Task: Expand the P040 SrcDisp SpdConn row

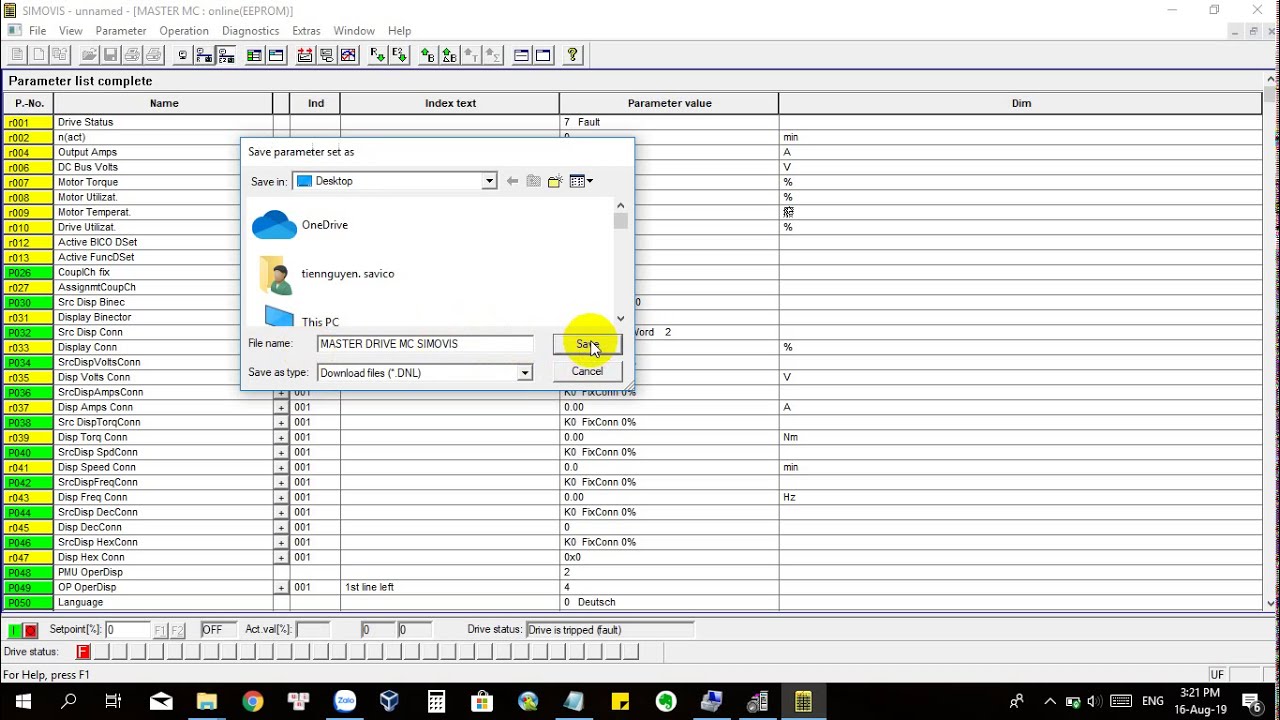Action: 281,452
